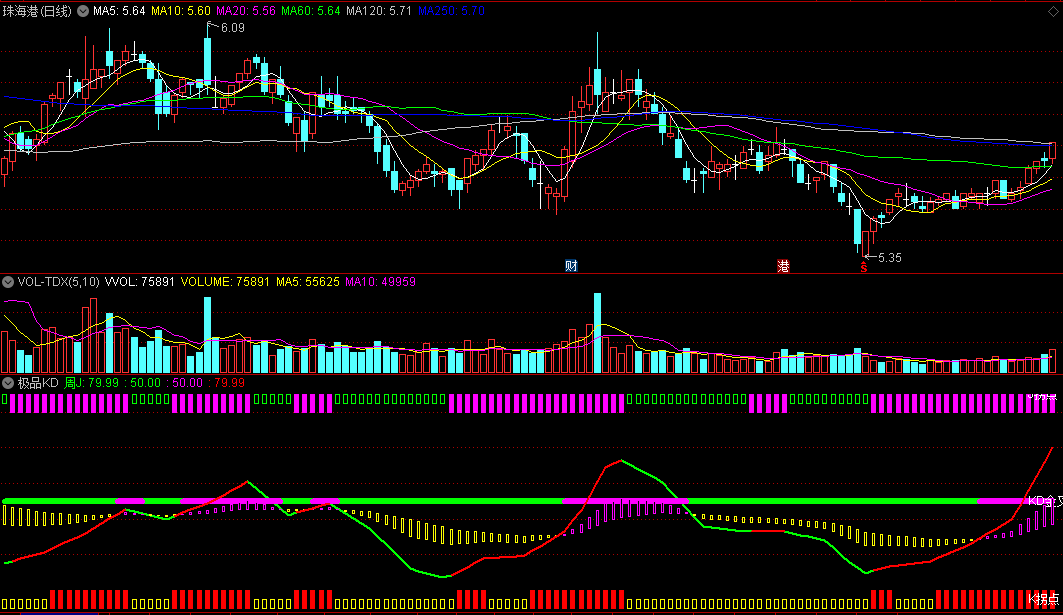Click the MA20: 5.56 label
The image size is (1063, 615).
pos(245,11)
